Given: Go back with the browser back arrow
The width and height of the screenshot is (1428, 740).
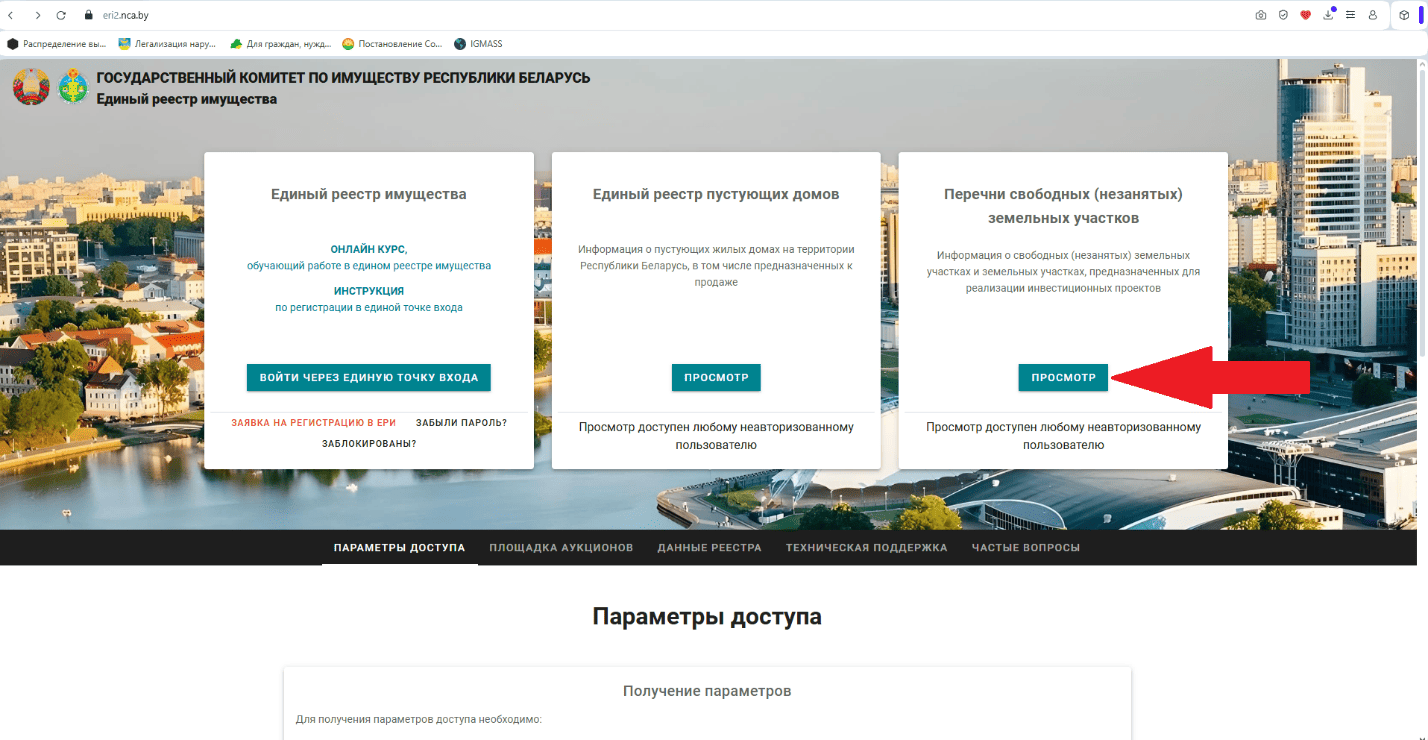Looking at the screenshot, I should tap(12, 16).
